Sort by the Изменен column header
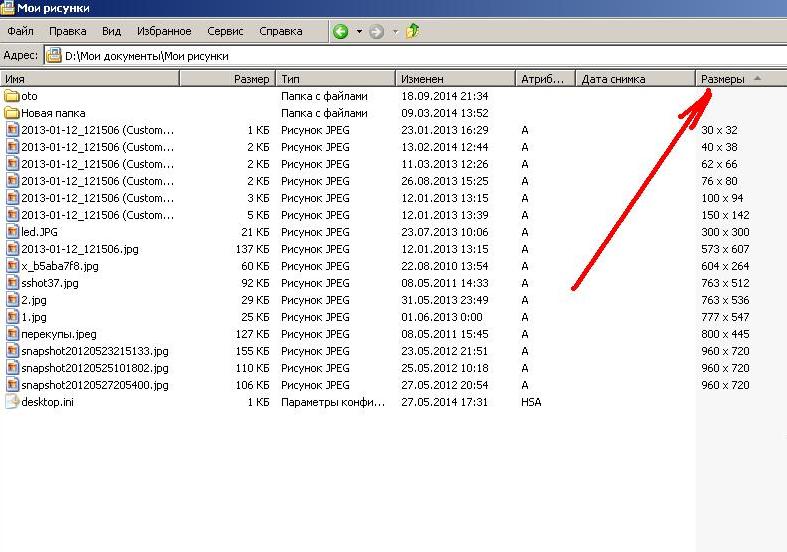The width and height of the screenshot is (787, 552). click(x=455, y=79)
